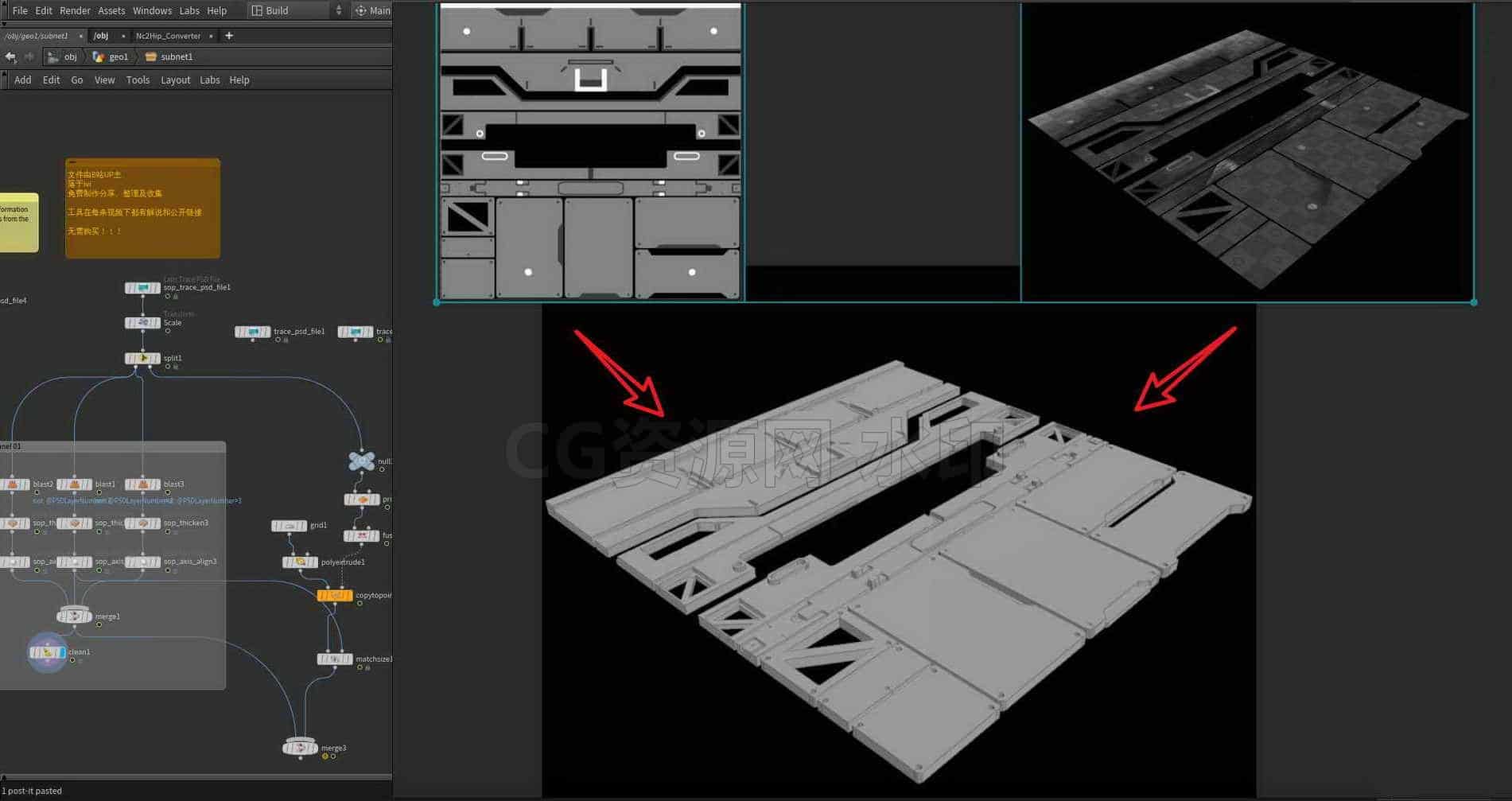Switch to the /obj/geo1/subnet1 tab
The image size is (1512, 801).
(37, 36)
